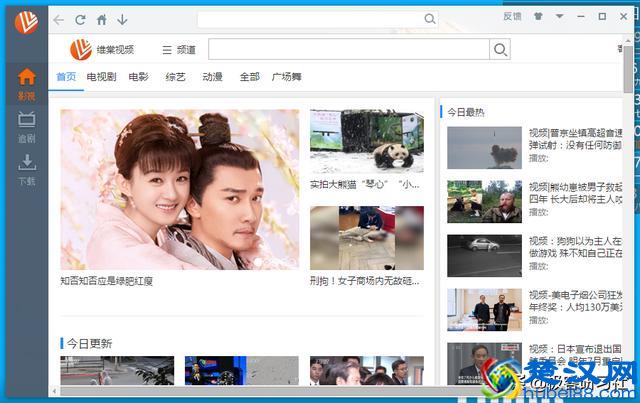
Task: Click the 维棠视频 logo in page header
Action: pos(102,50)
